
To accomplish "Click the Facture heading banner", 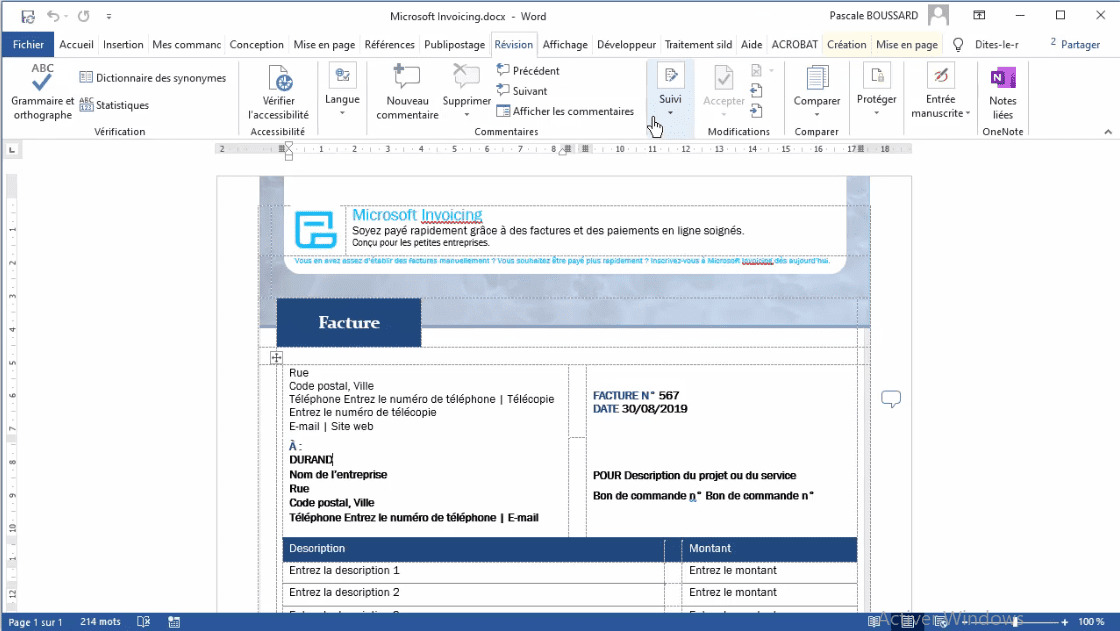I will pos(349,322).
